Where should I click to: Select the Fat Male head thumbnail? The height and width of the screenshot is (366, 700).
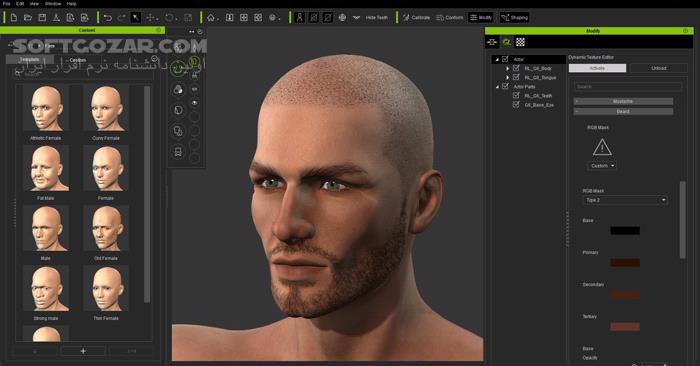[46, 169]
